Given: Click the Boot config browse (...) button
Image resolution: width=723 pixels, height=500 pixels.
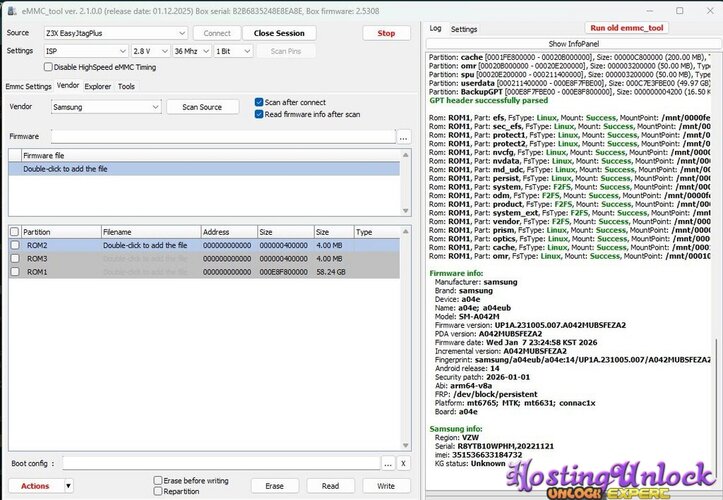Looking at the screenshot, I should [x=388, y=463].
